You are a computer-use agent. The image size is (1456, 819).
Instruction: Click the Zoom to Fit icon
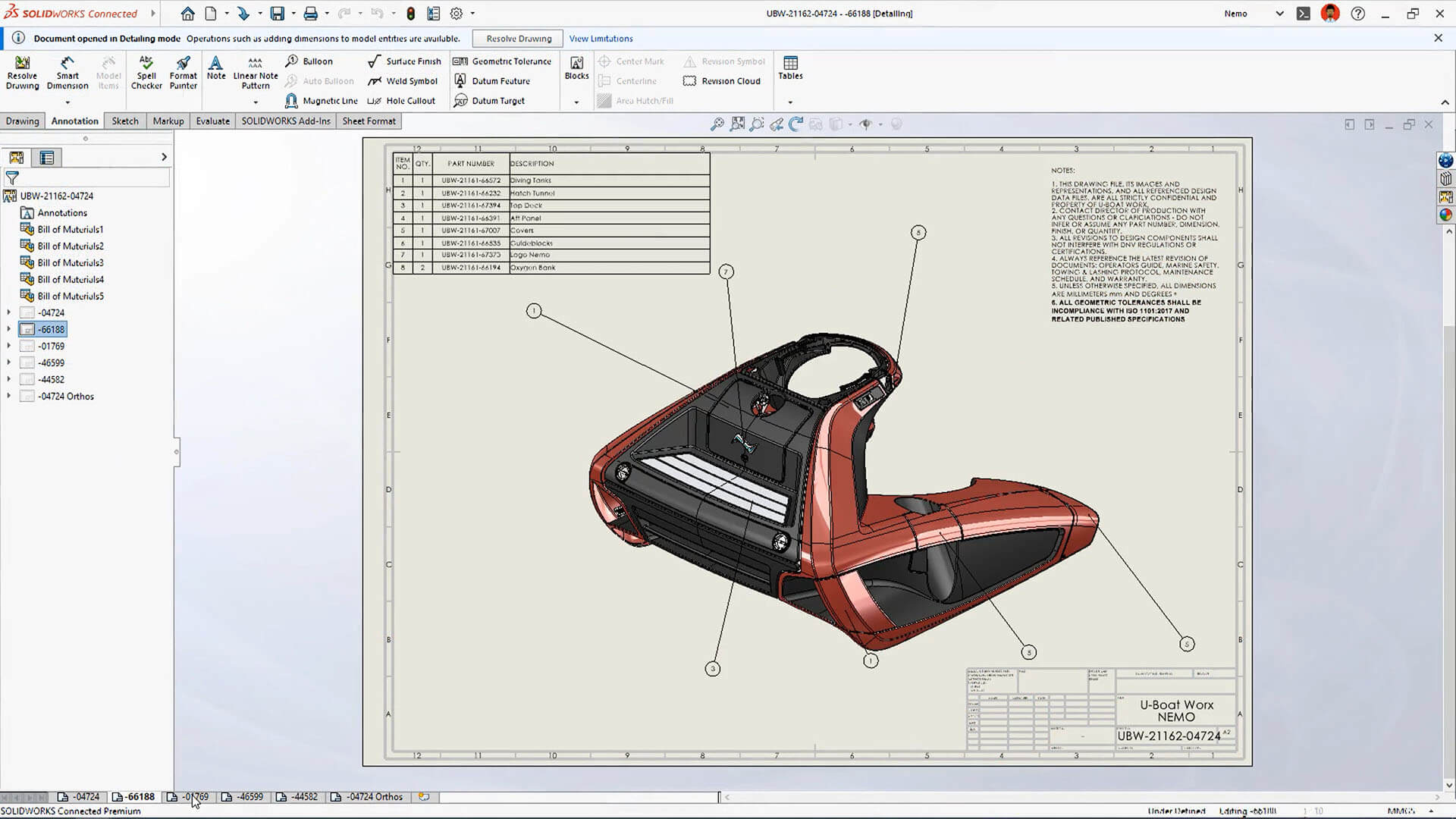[x=717, y=124]
